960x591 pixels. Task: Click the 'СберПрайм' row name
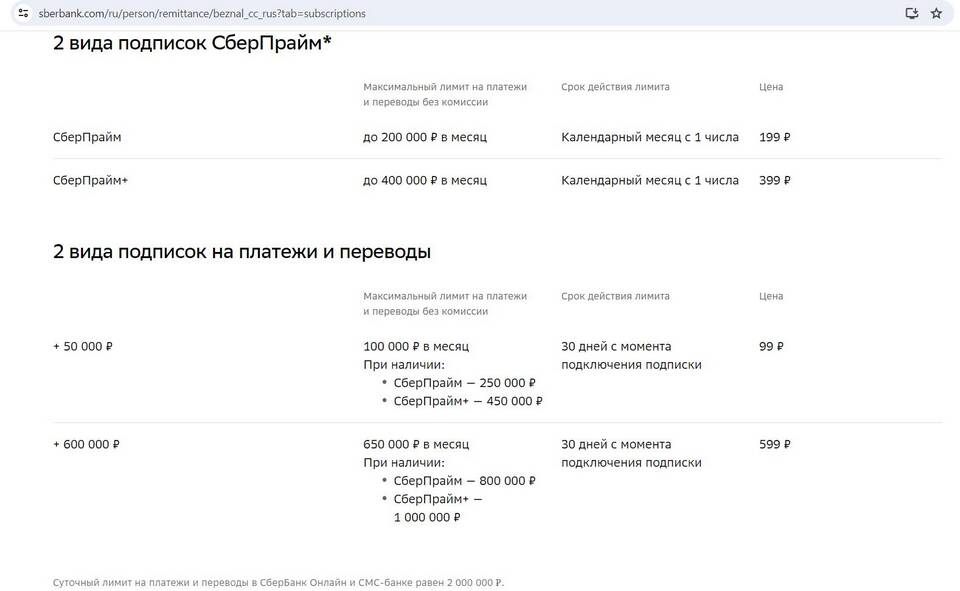click(87, 137)
